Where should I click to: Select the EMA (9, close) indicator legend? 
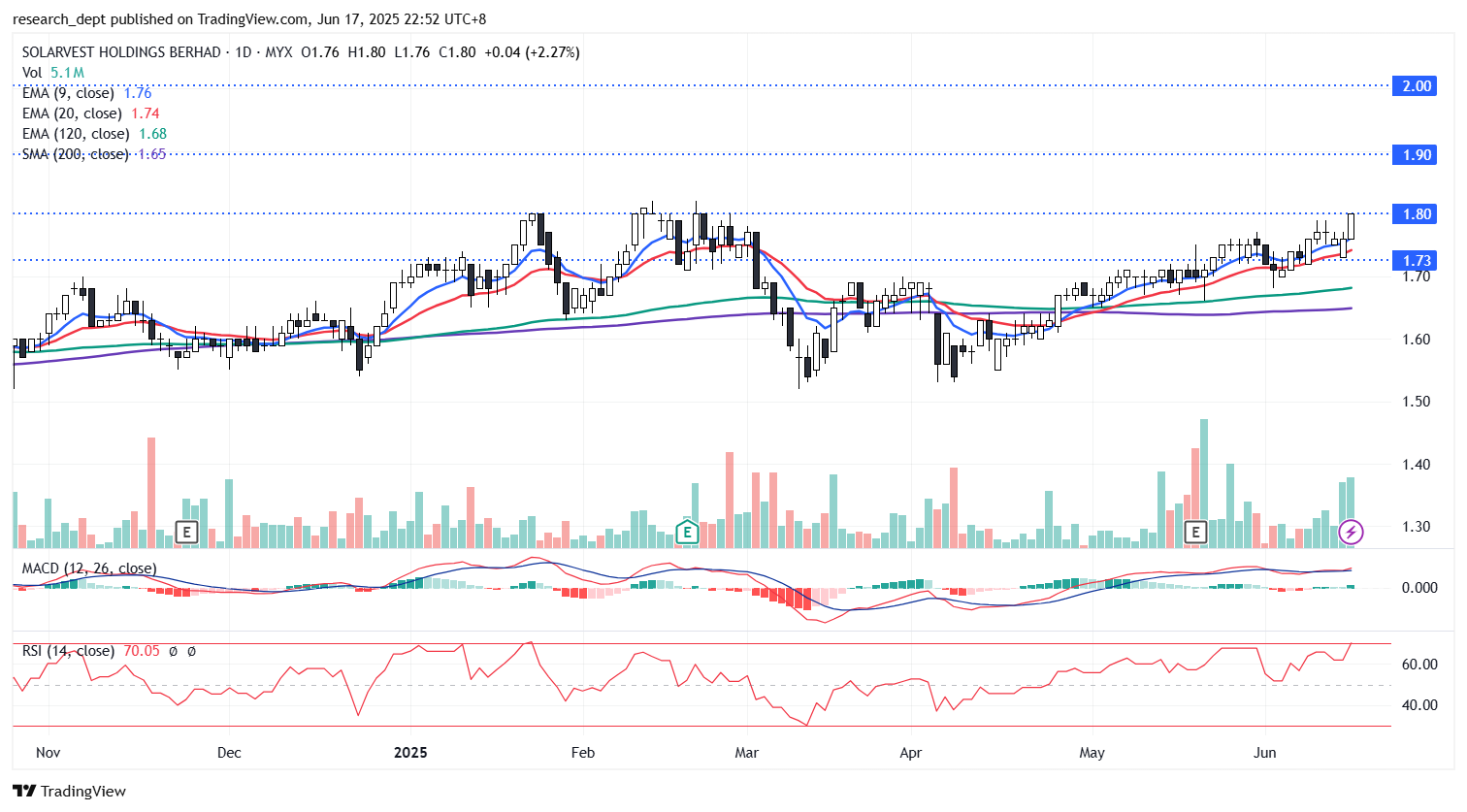pyautogui.click(x=87, y=93)
